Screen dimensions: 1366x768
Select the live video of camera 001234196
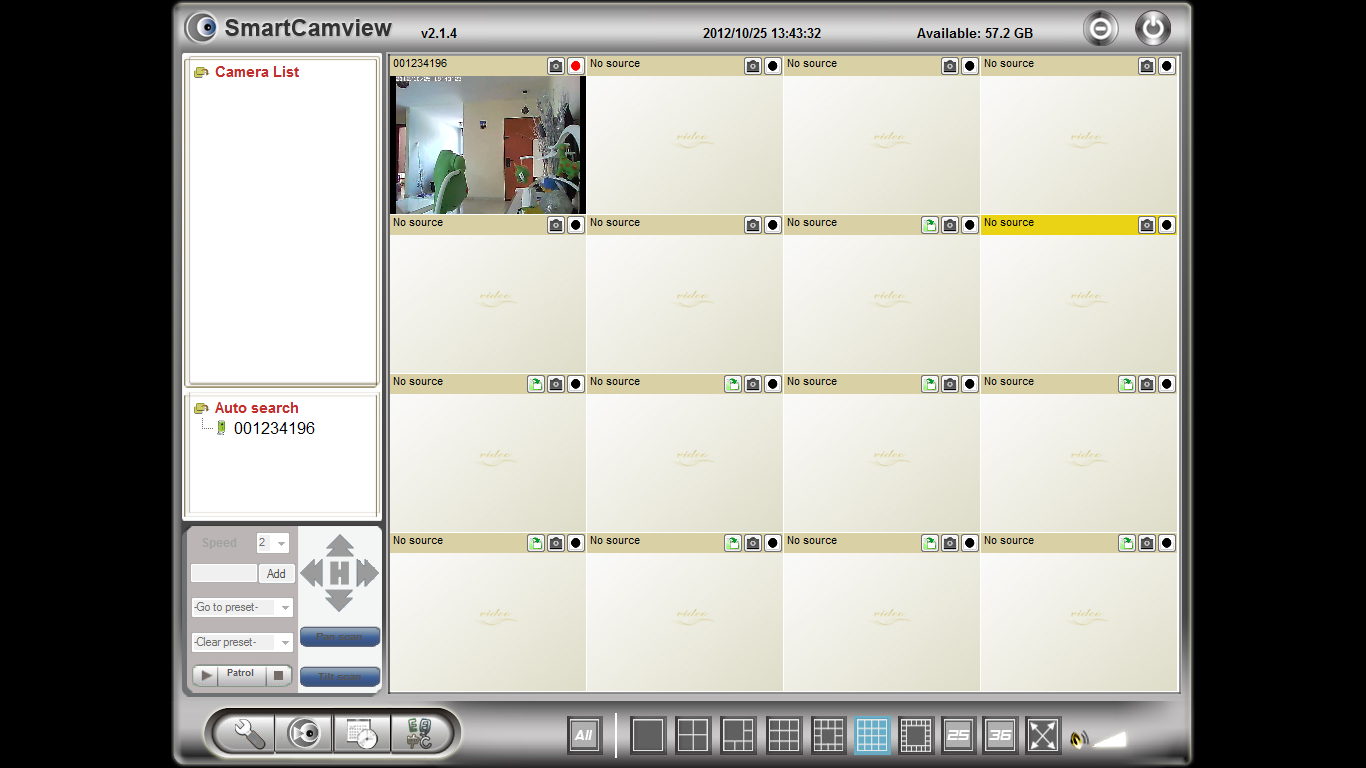point(487,145)
